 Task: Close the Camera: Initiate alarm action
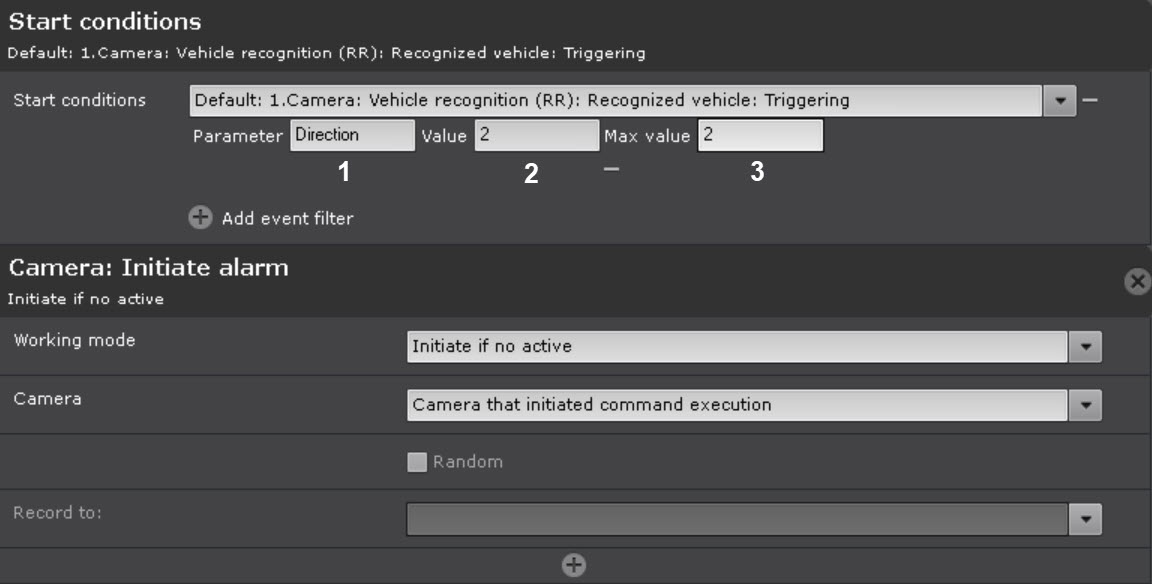tap(1137, 283)
